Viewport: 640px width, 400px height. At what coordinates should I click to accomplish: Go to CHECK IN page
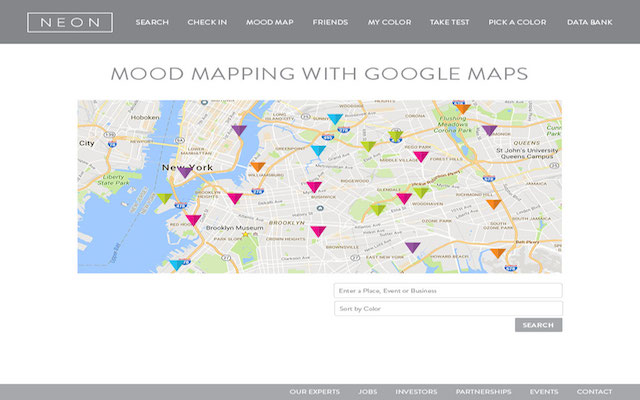(x=207, y=22)
